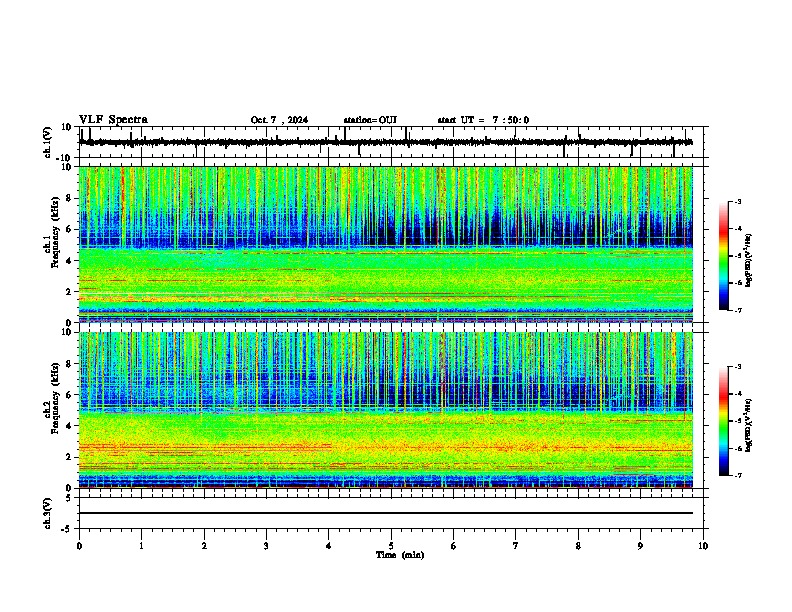Click the ch.1 "Frequency (kHz)" axis label

click(x=55, y=232)
